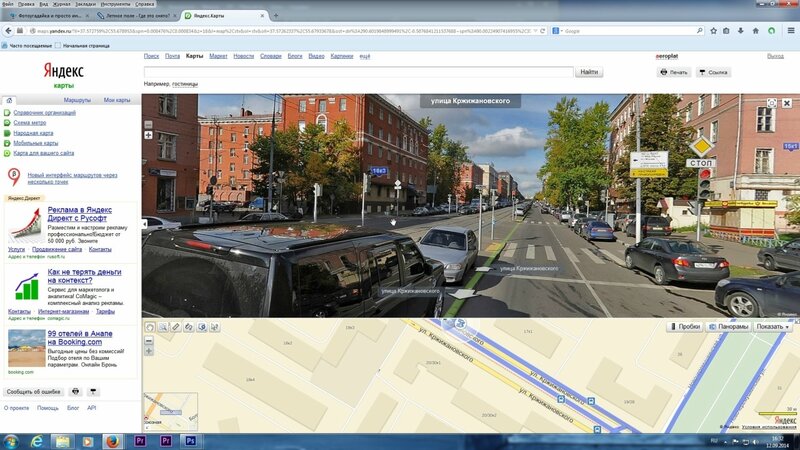This screenshot has width=800, height=450.
Task: Open the Инструменты menu
Action: point(115,4)
